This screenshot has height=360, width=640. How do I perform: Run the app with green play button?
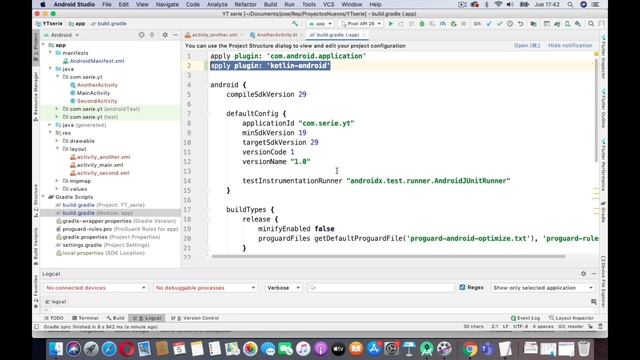(391, 24)
